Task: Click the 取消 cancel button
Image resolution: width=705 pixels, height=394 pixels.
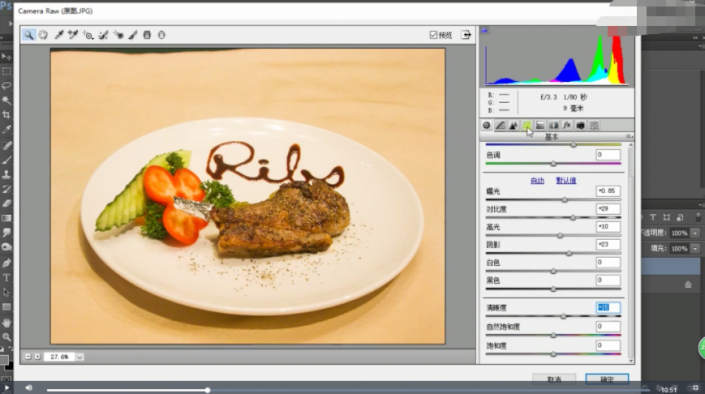Action: coord(554,379)
